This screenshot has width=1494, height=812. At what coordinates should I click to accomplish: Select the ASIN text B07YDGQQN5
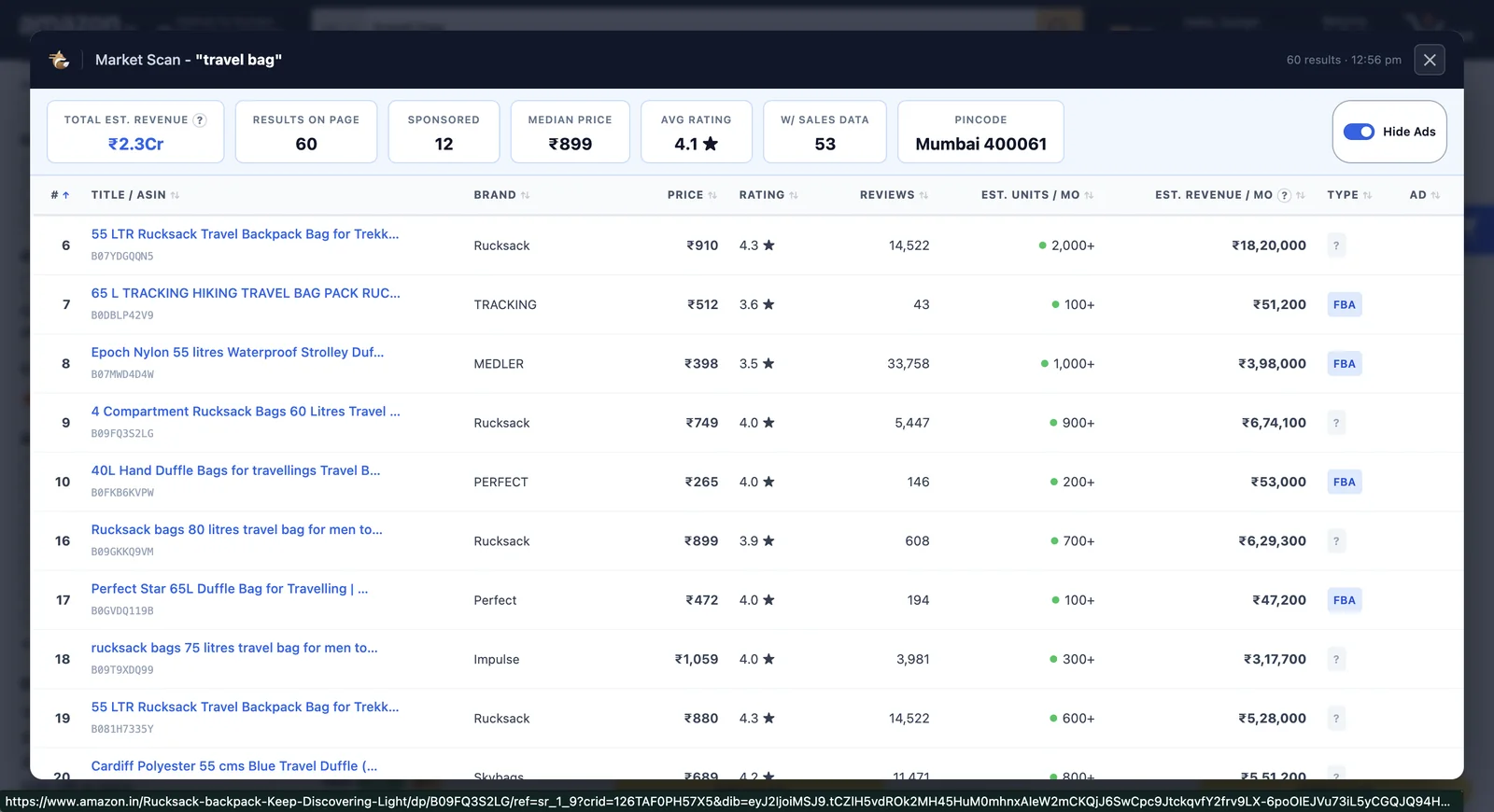[122, 257]
